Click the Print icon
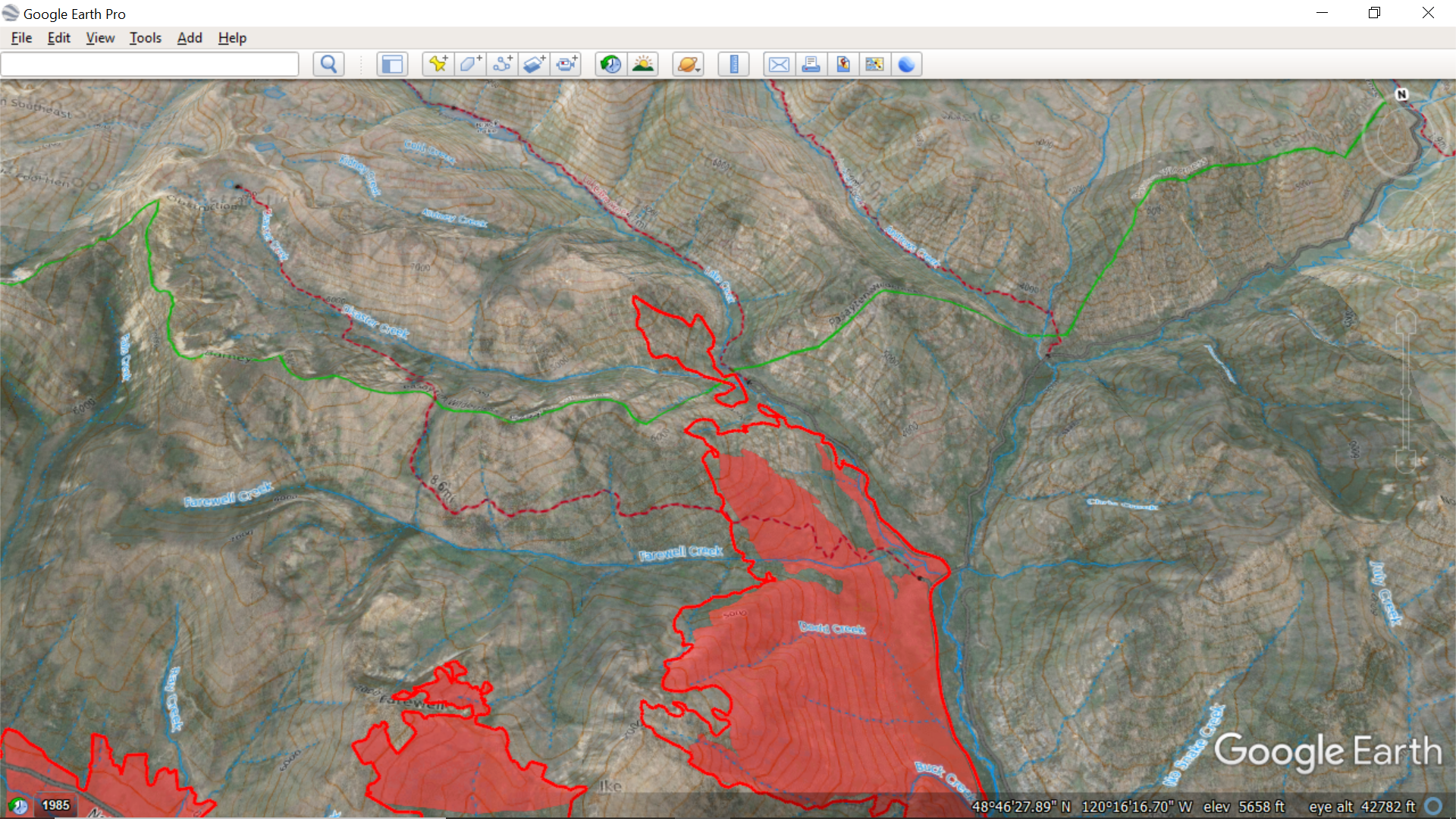The height and width of the screenshot is (819, 1456). tap(811, 64)
